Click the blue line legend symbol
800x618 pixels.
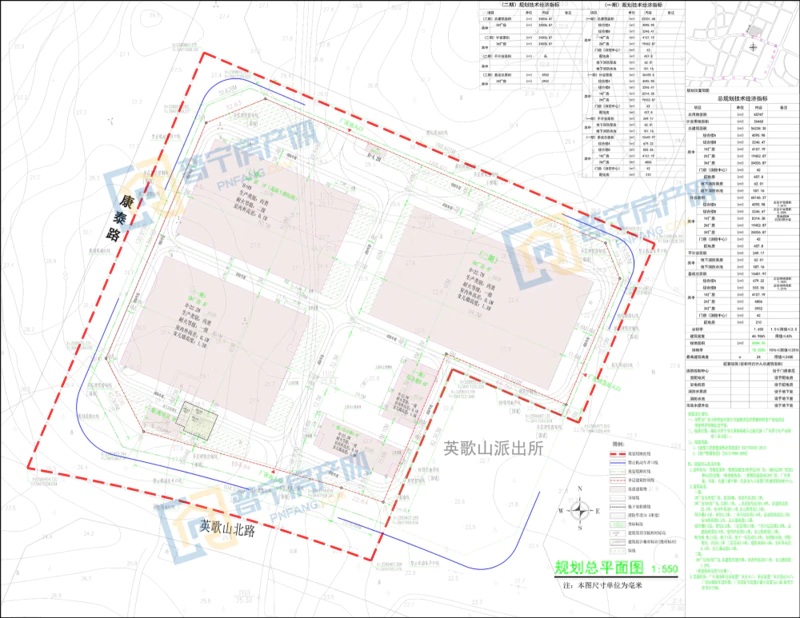point(619,465)
